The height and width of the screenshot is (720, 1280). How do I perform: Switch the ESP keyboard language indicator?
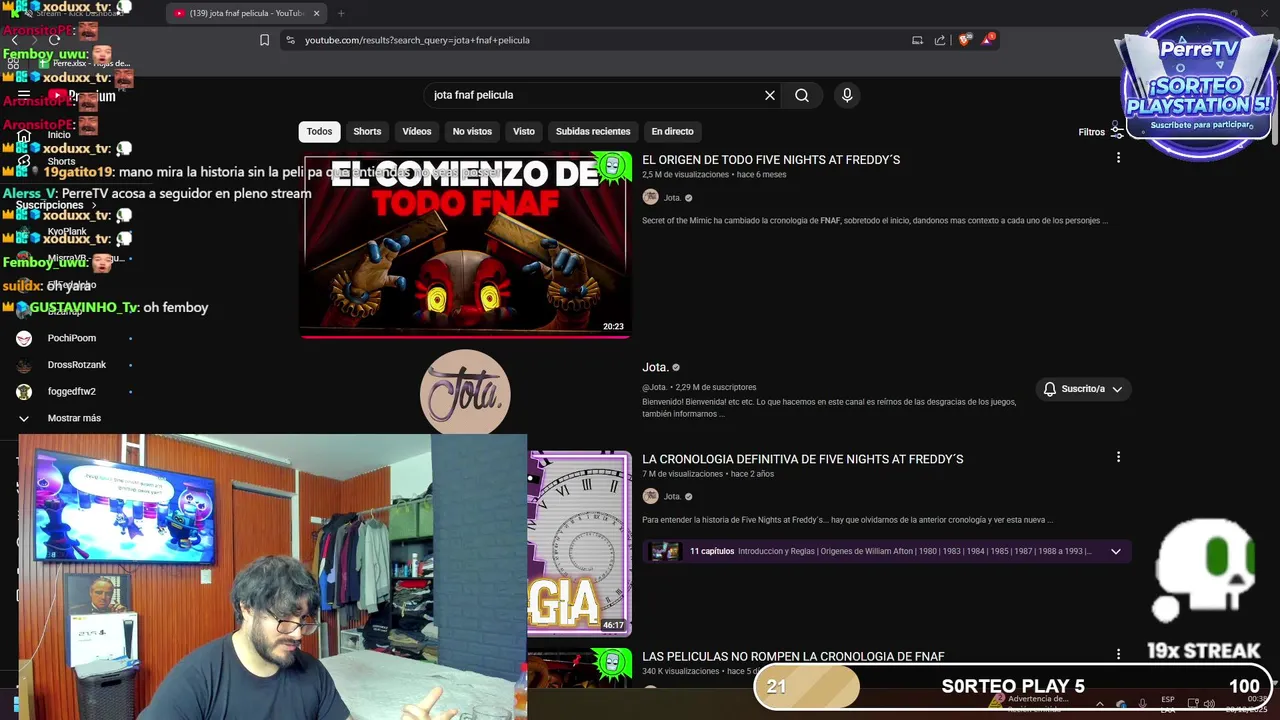1167,704
